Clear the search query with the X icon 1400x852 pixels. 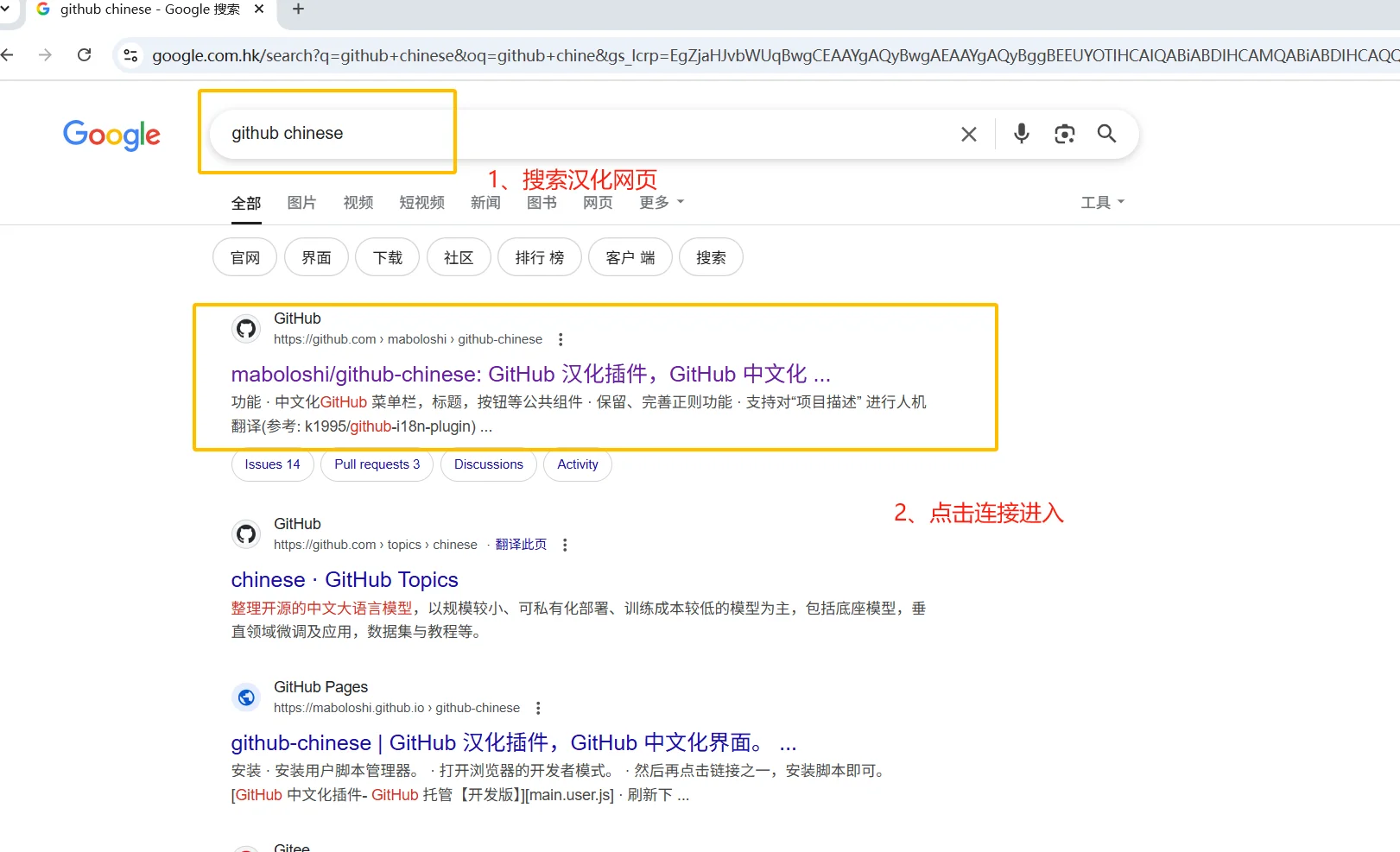click(x=968, y=134)
